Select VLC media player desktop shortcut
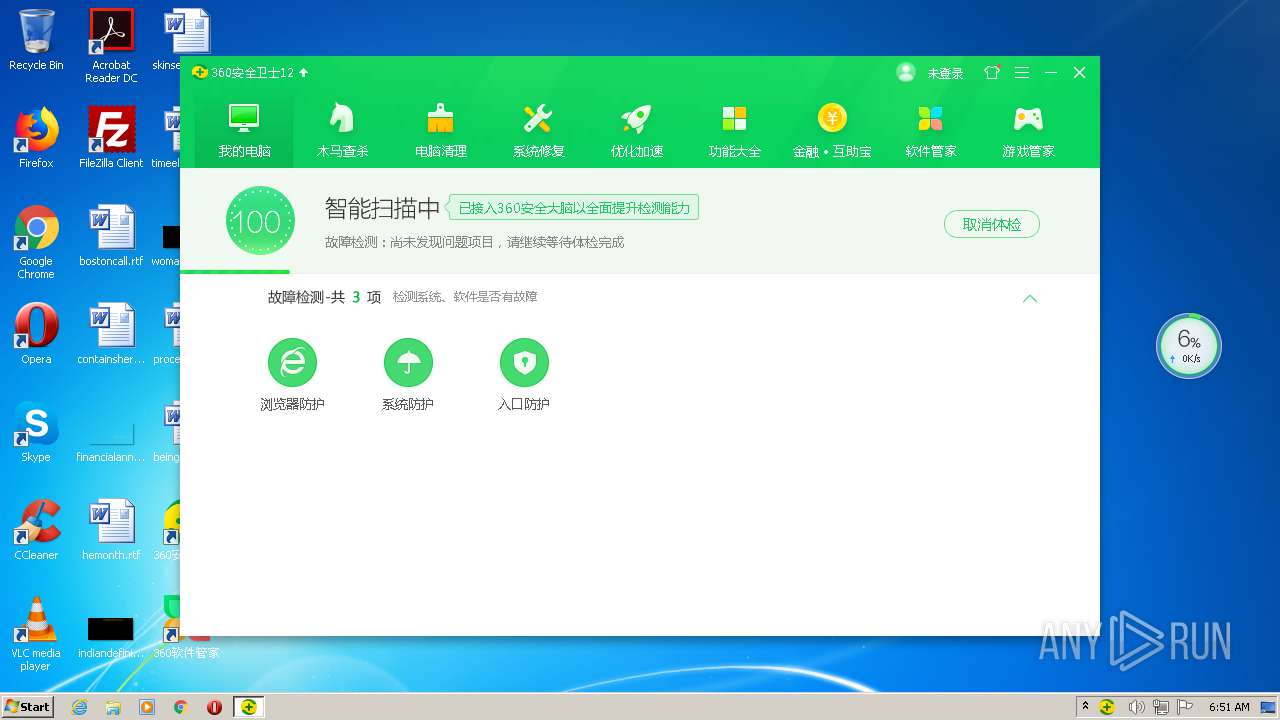Image resolution: width=1280 pixels, height=720 pixels. point(36,634)
